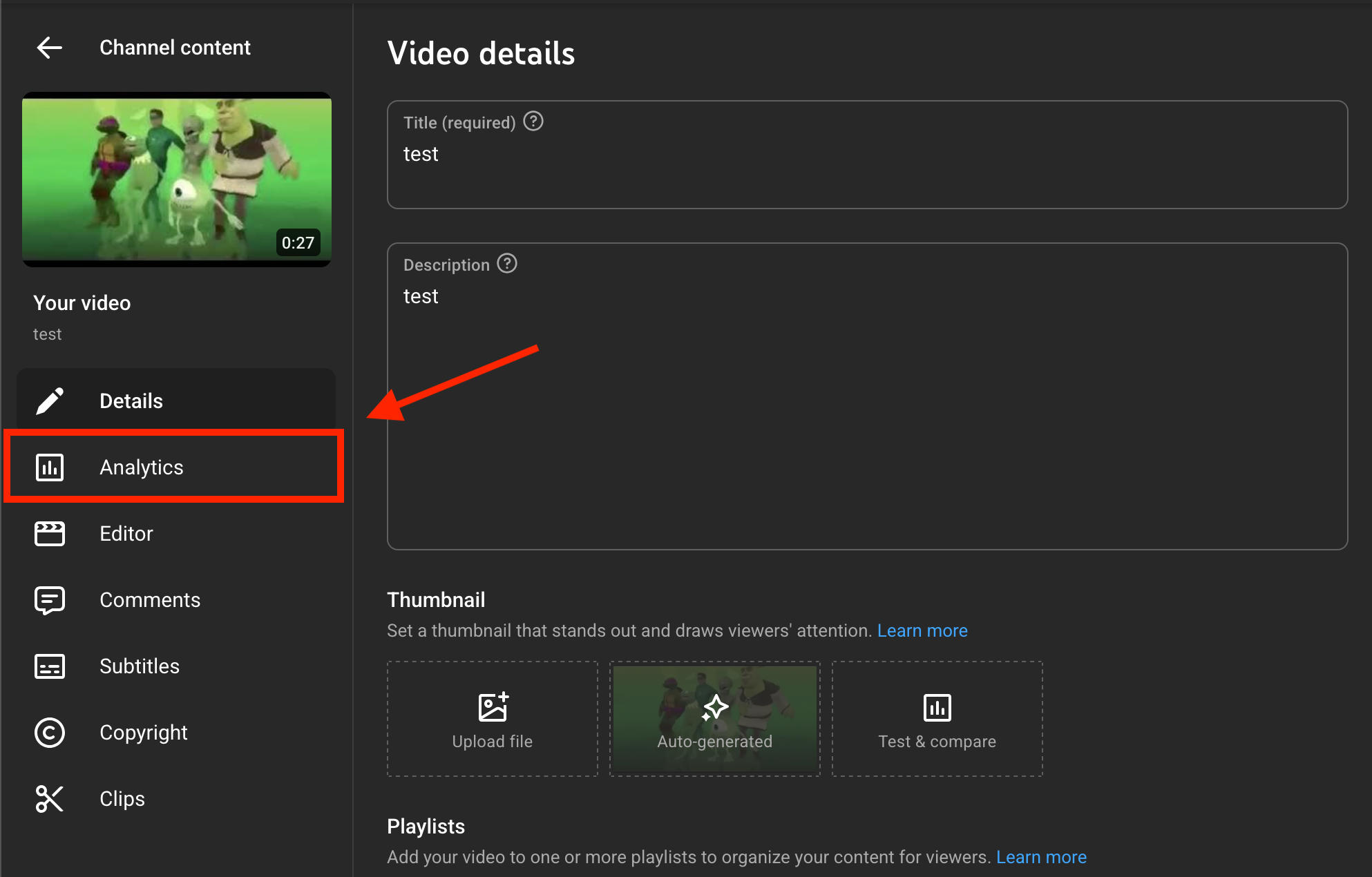Click the Comments speech bubble icon
This screenshot has height=877, width=1372.
(x=49, y=599)
